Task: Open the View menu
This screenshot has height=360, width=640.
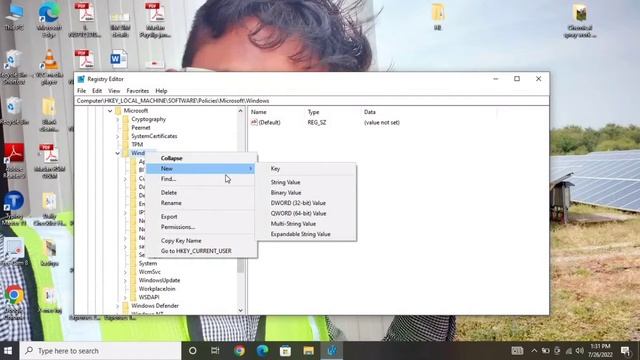Action: (114, 91)
